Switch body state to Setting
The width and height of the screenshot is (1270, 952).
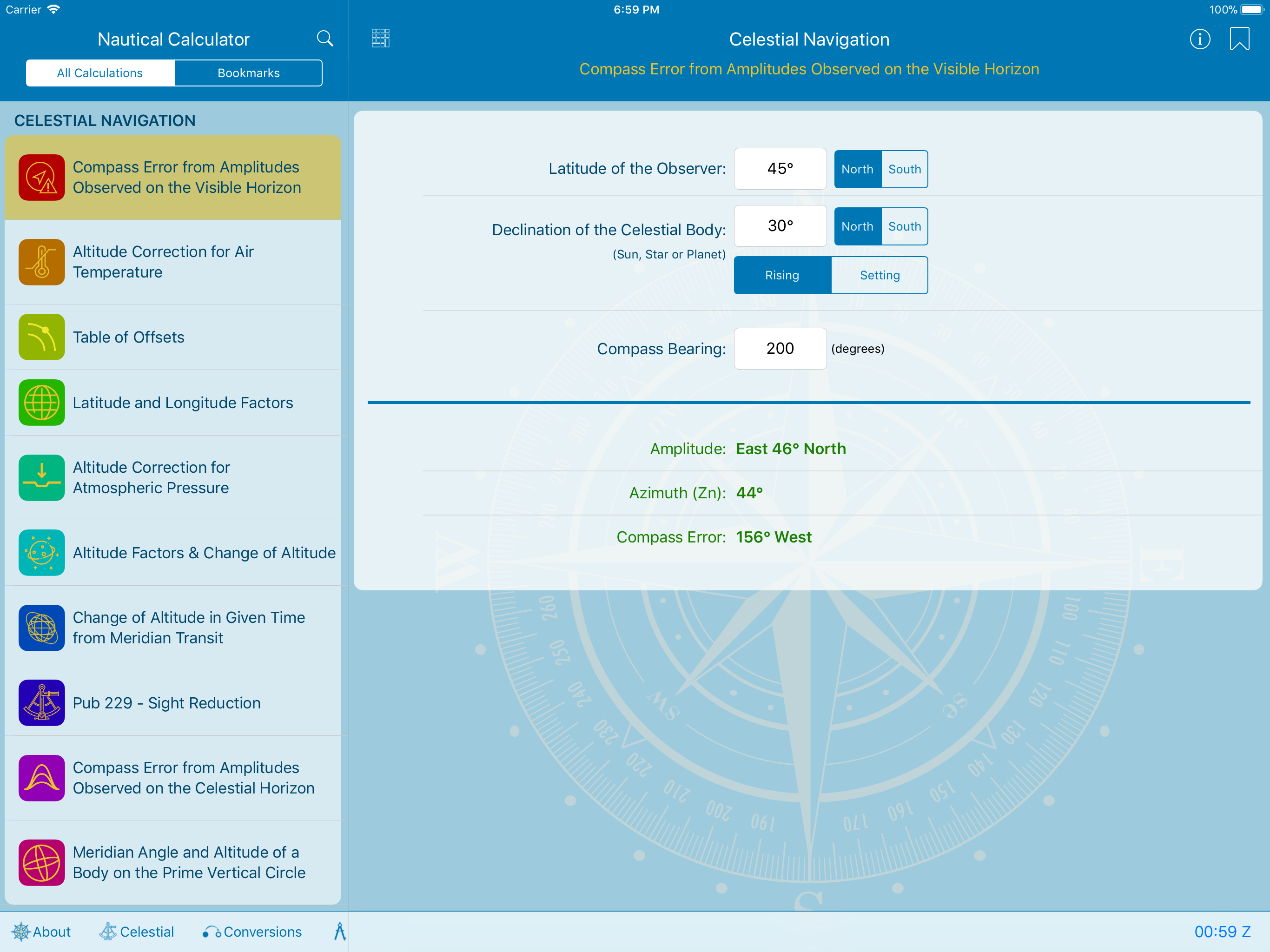coord(879,275)
